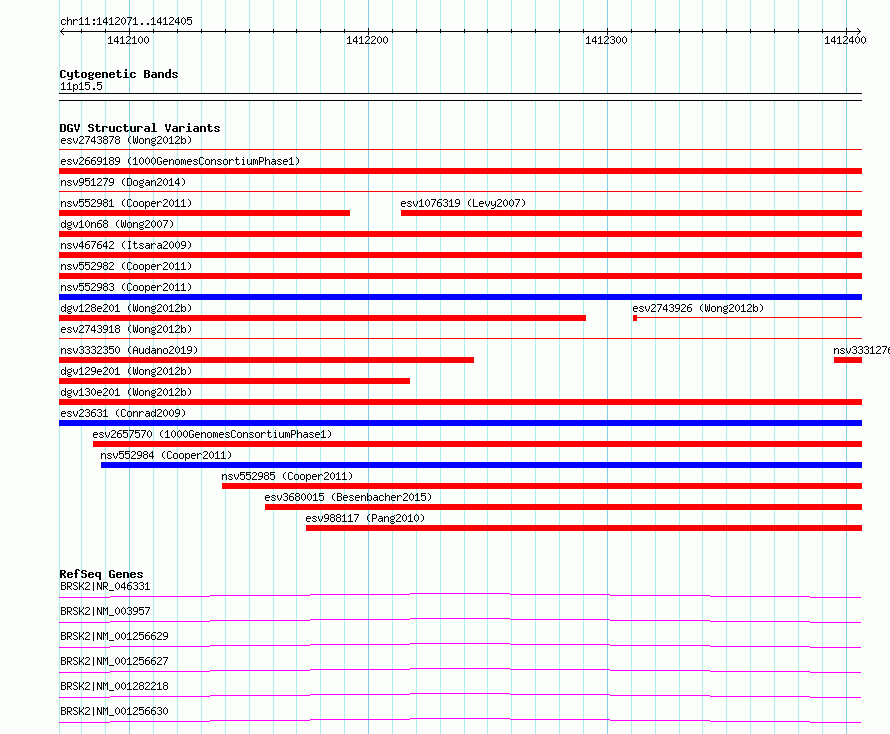This screenshot has width=890, height=734.
Task: Click BRSK2|NM_001256629 transcript label
Action: point(114,636)
